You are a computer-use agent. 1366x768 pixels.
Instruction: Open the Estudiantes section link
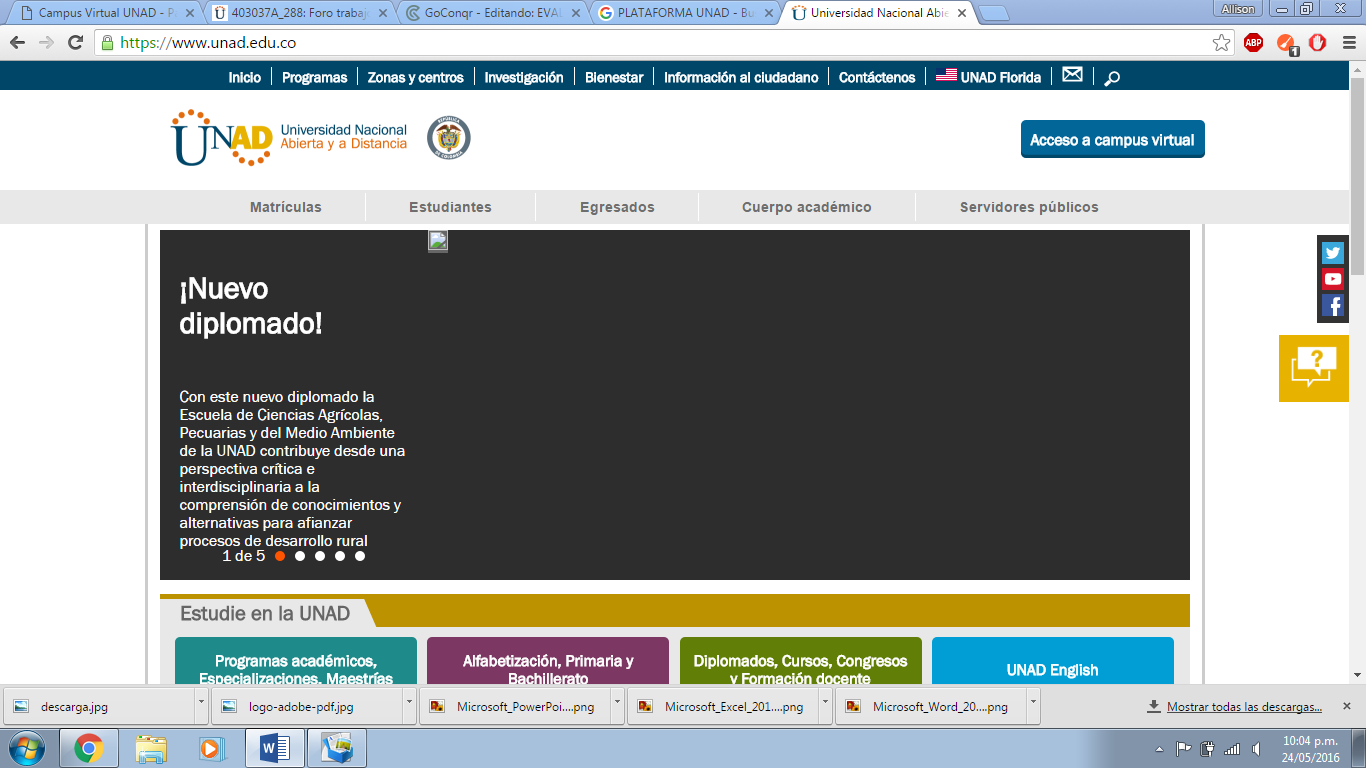tap(450, 207)
